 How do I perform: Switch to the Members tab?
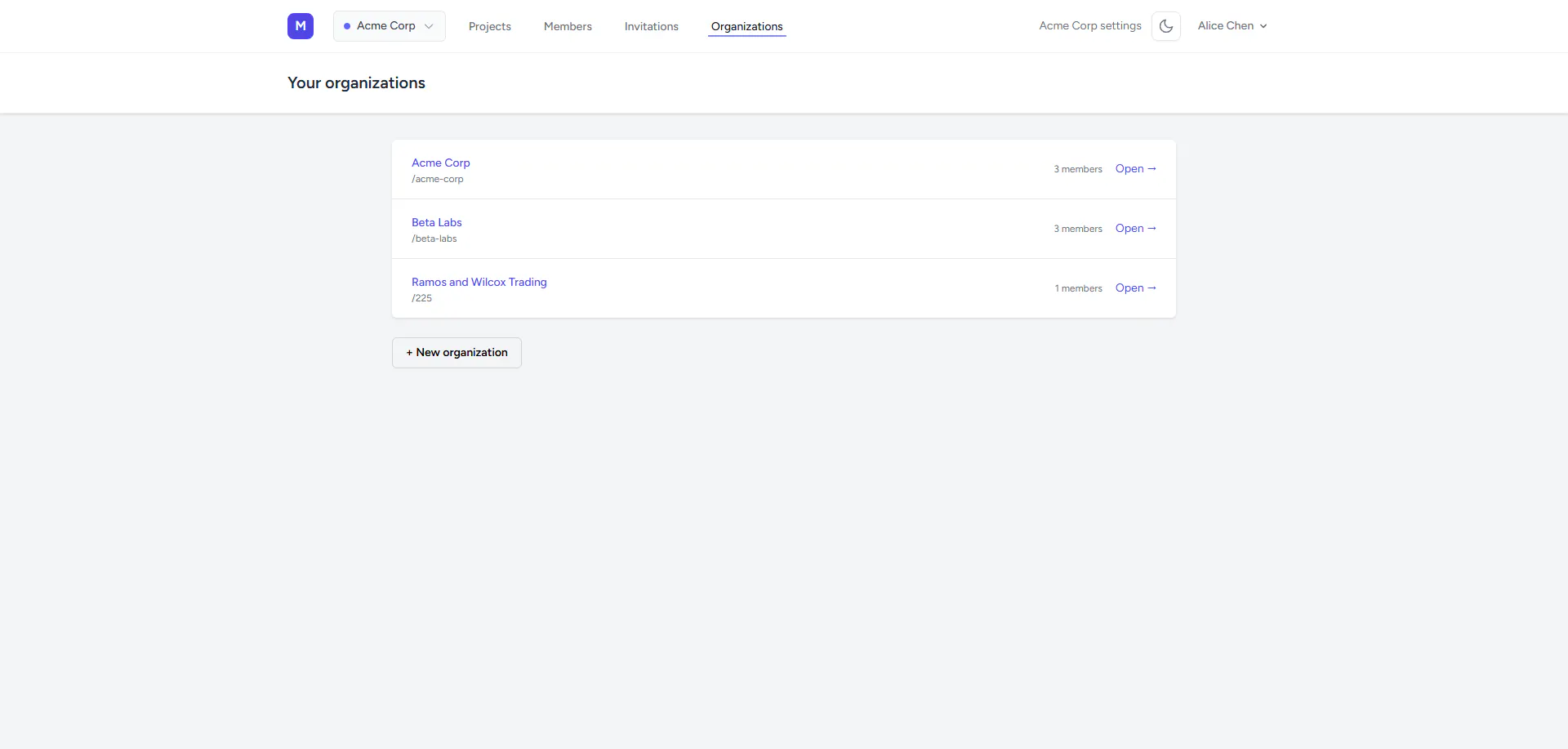[x=568, y=26]
